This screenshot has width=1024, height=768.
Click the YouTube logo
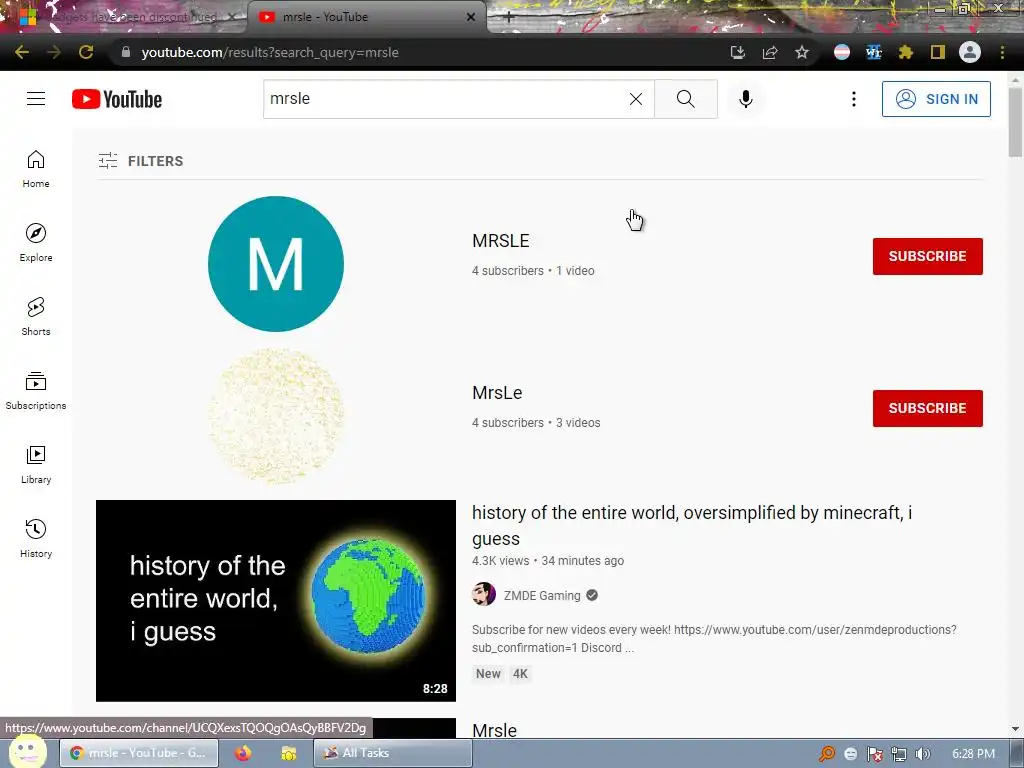(x=117, y=99)
